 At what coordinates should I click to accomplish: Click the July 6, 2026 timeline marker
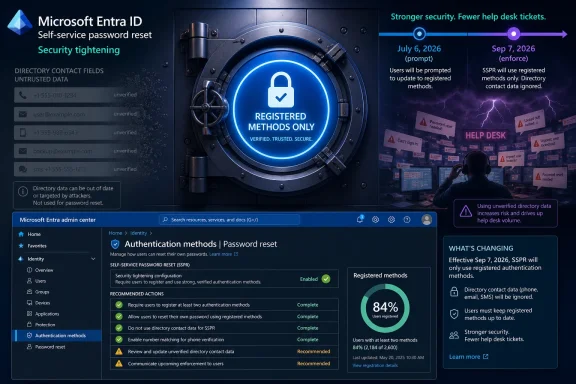point(419,34)
